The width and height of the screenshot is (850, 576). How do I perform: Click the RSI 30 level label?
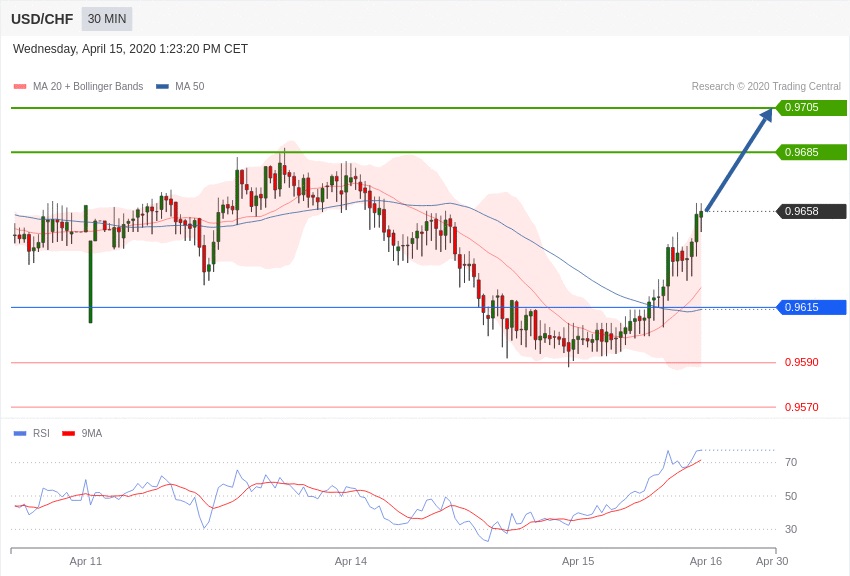pos(791,529)
